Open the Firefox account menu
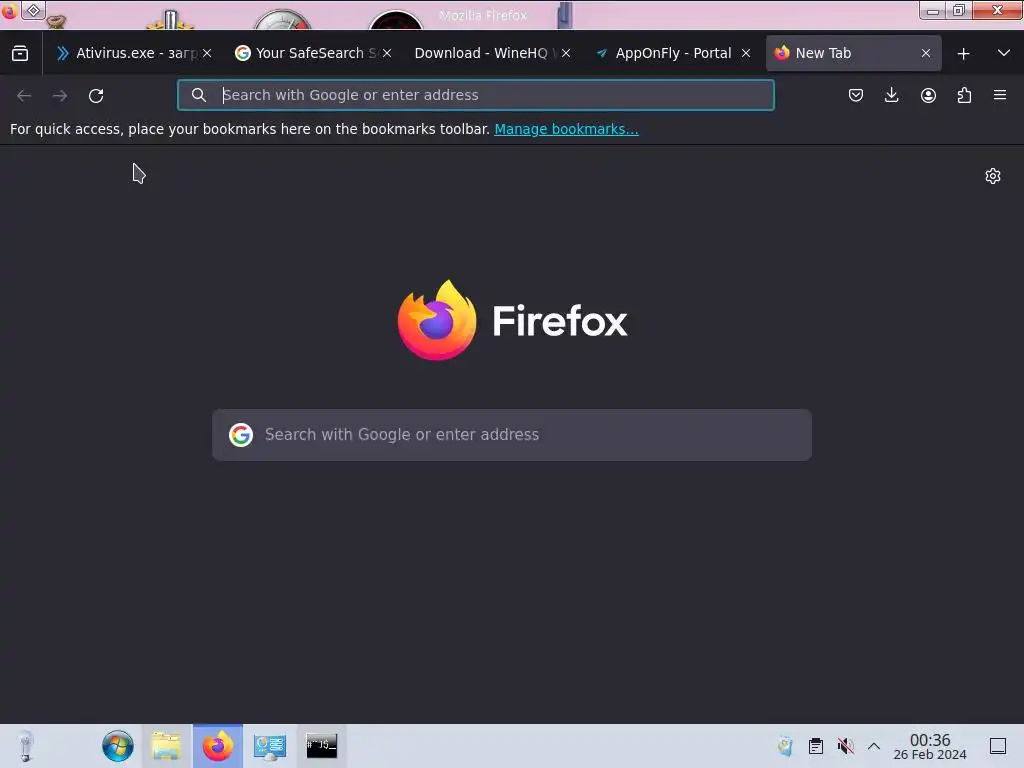 928,95
